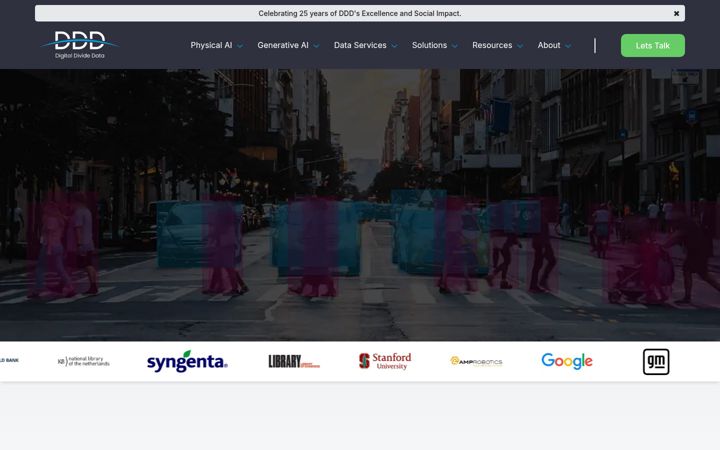Open the Resources menu
720x450 pixels.
[x=492, y=45]
